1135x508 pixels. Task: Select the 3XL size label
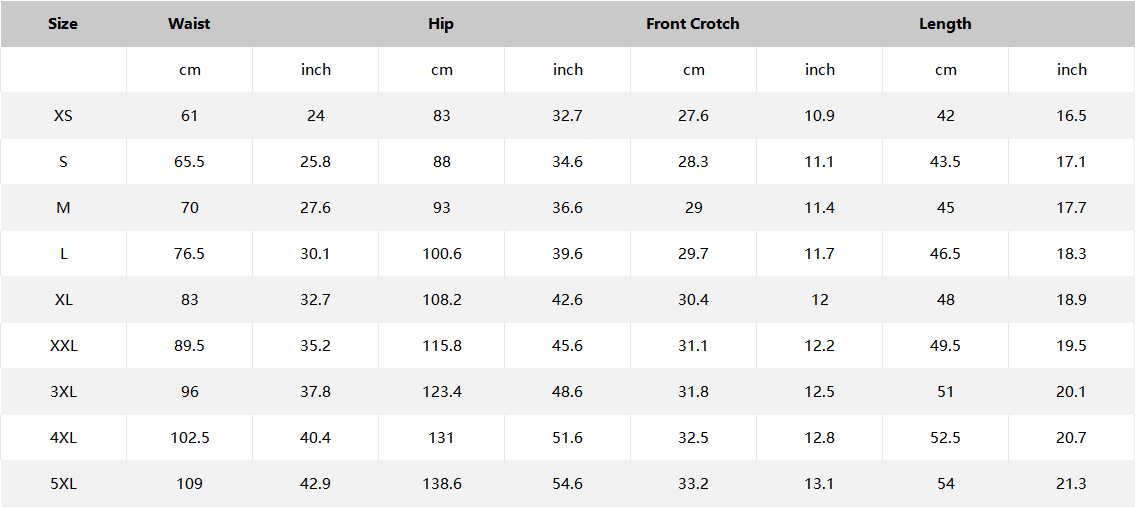tap(63, 392)
